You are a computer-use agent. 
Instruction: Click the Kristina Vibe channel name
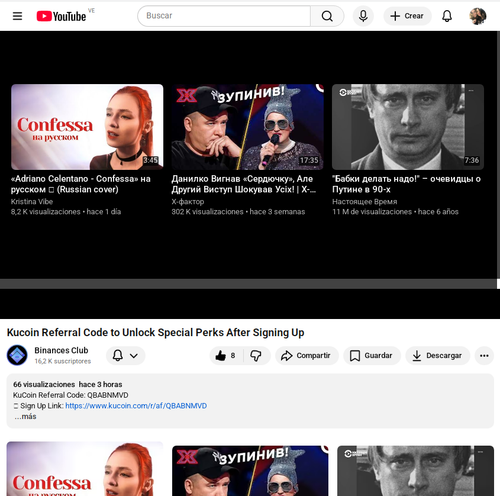coord(32,202)
